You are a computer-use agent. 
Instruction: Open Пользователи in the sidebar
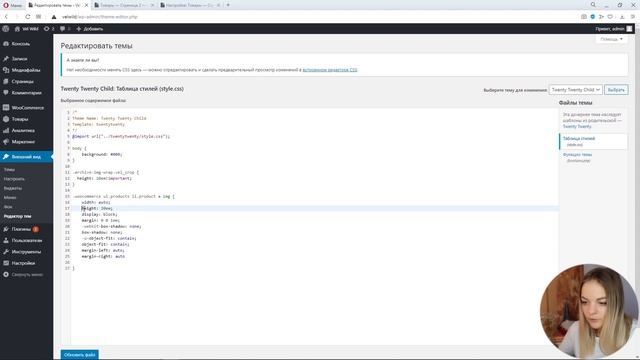point(27,240)
